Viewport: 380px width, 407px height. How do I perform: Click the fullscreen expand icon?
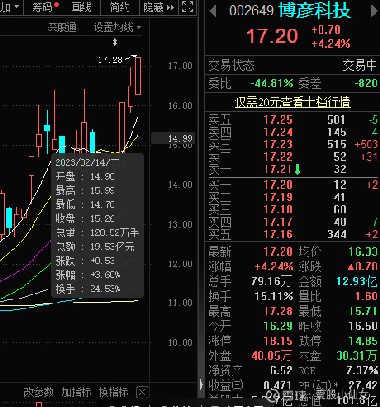click(187, 6)
